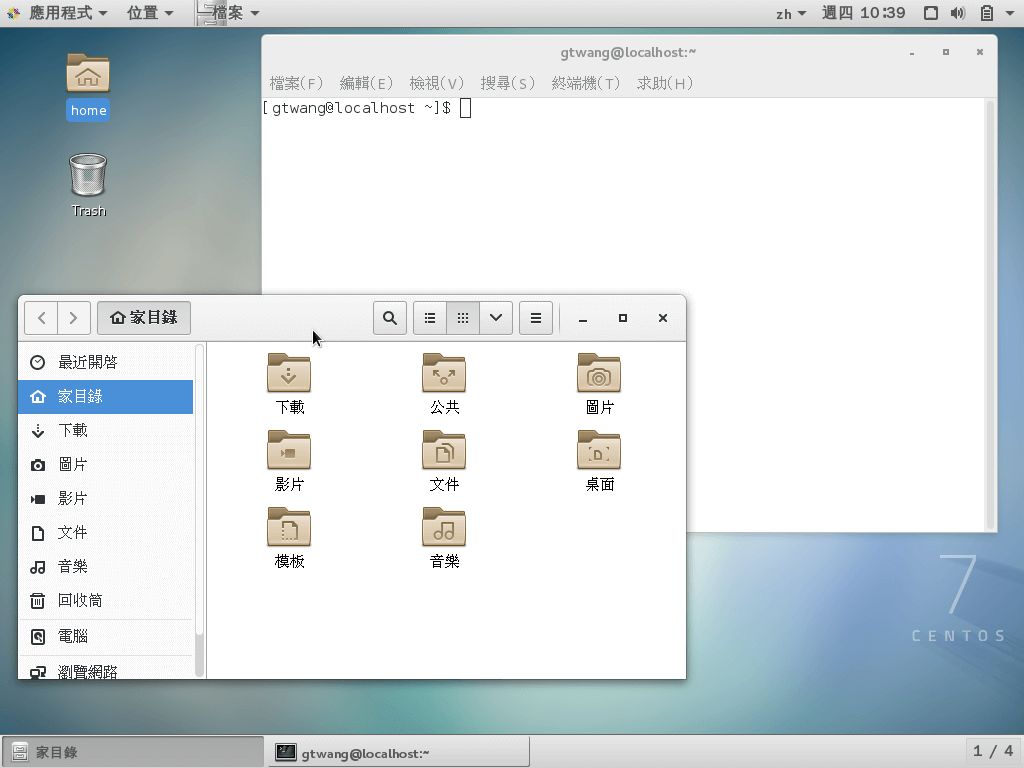Switch to list view in file manager
1024x768 pixels.
coord(429,317)
